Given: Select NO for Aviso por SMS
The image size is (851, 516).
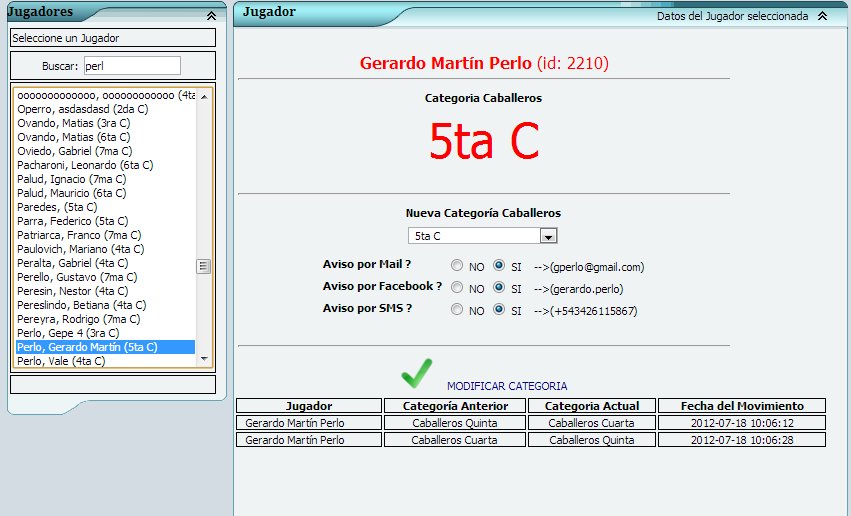Looking at the screenshot, I should (457, 310).
